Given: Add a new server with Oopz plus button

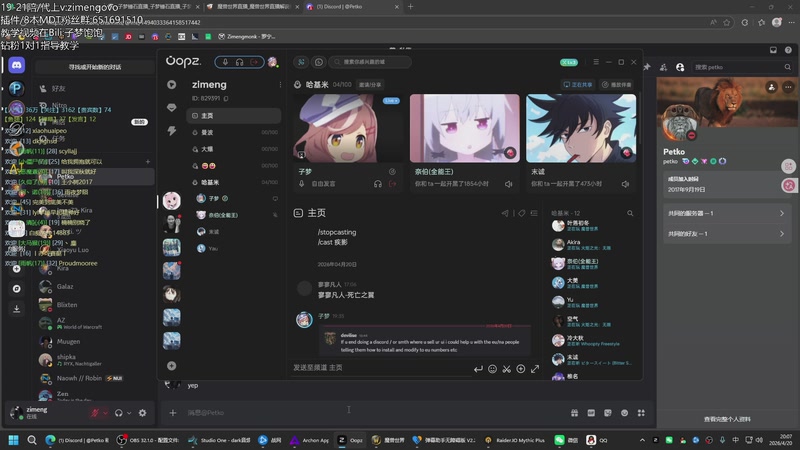Looking at the screenshot, I should click(171, 366).
